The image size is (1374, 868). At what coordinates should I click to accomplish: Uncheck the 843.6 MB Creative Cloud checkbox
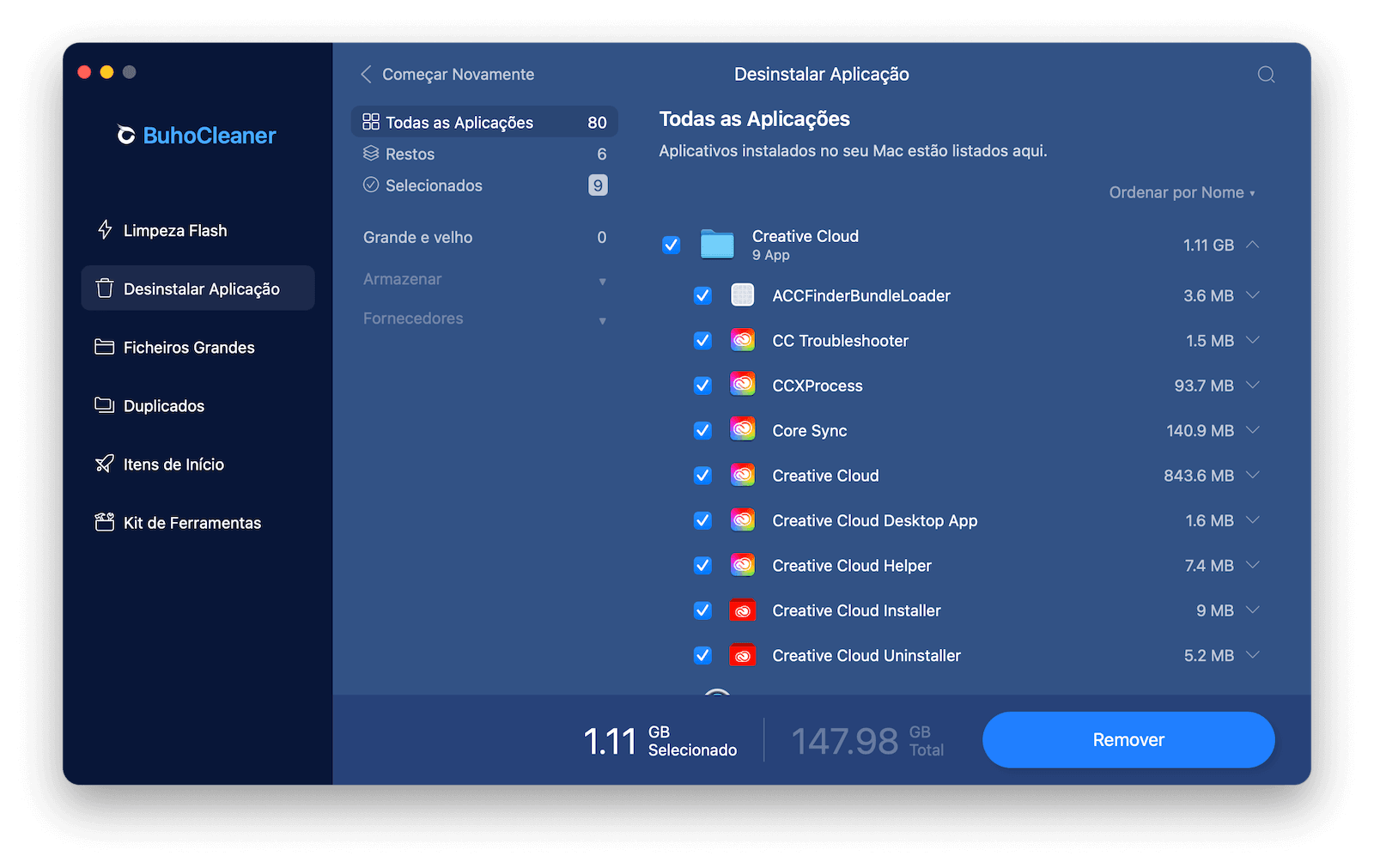702,475
